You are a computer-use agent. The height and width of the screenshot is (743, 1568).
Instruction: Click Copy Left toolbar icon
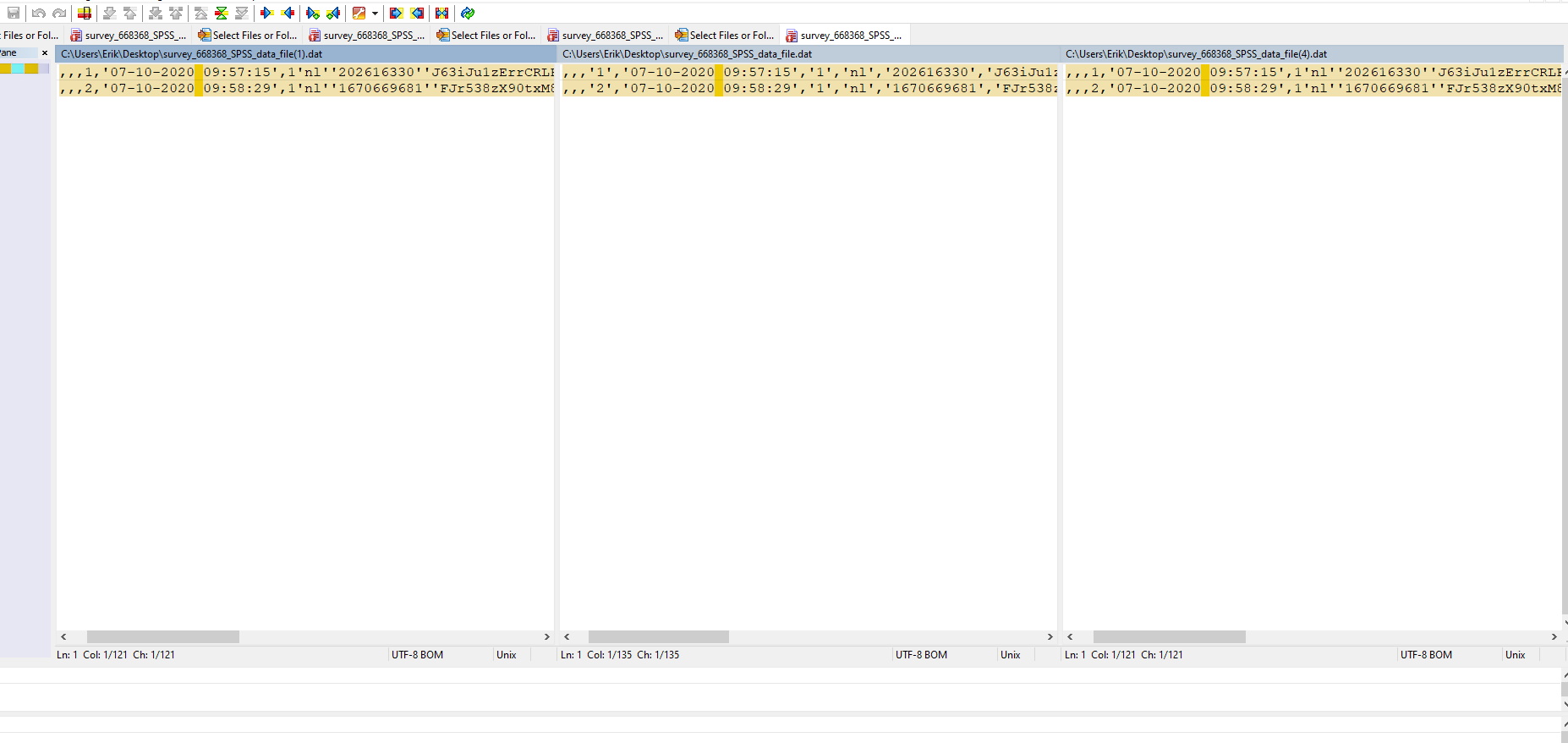point(288,13)
